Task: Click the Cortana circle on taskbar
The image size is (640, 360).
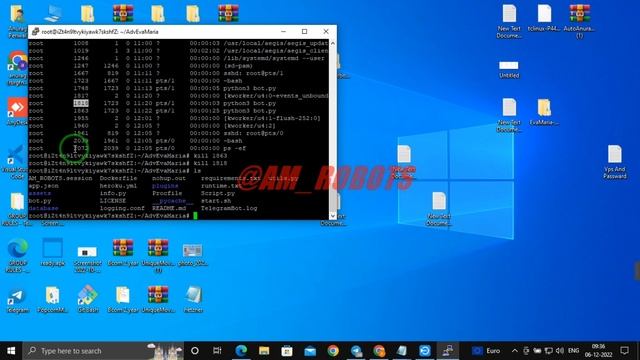Action: [195, 351]
